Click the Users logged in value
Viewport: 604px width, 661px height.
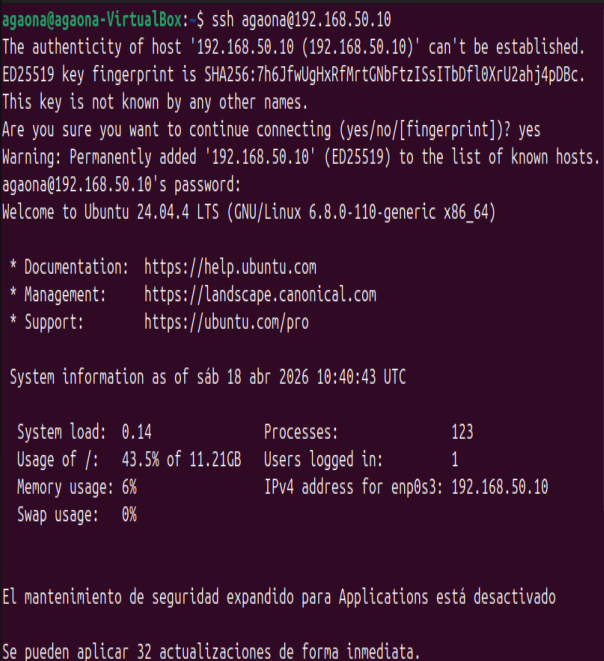tap(455, 460)
